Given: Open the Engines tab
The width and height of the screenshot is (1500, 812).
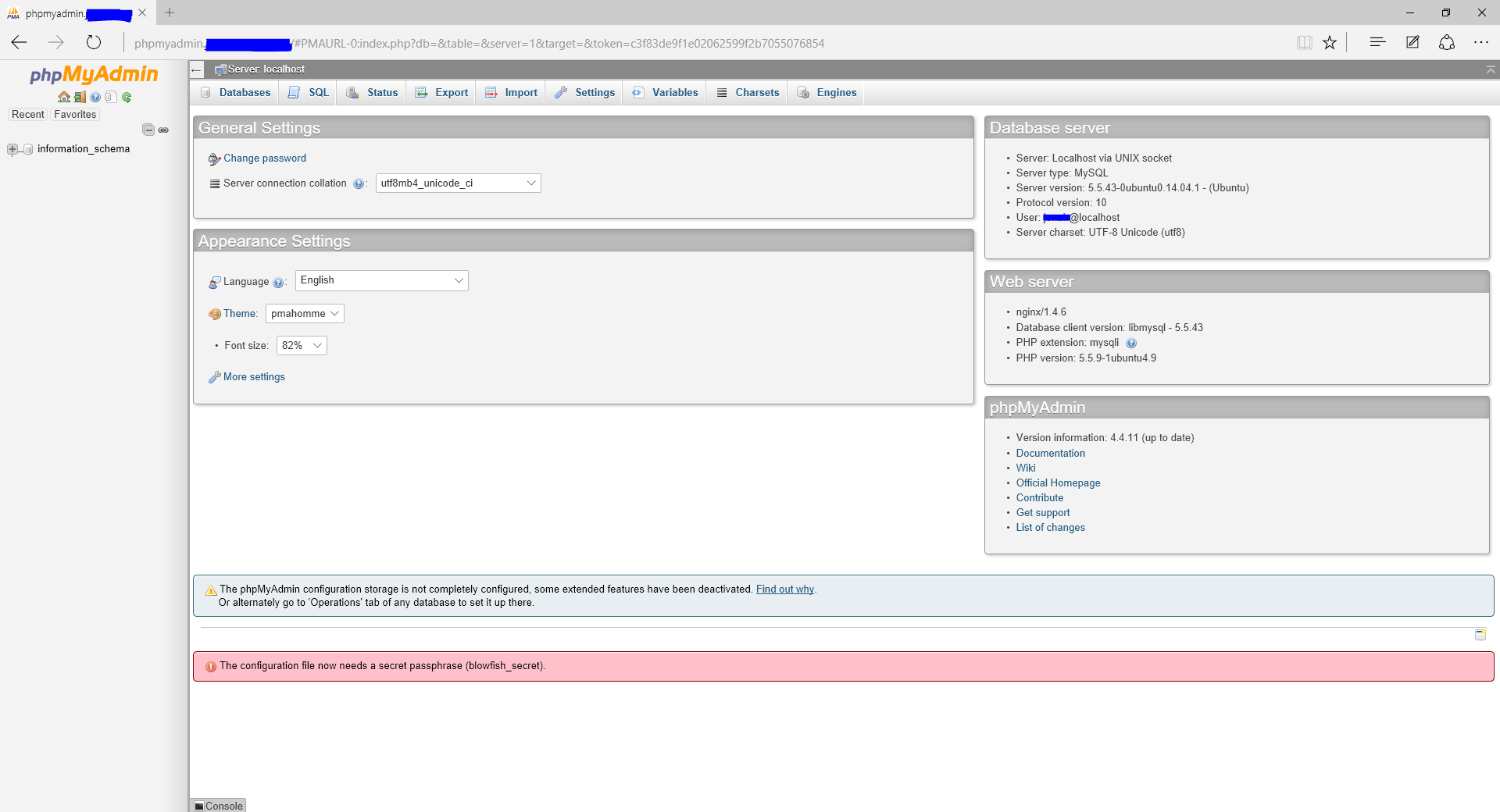Looking at the screenshot, I should click(x=827, y=93).
